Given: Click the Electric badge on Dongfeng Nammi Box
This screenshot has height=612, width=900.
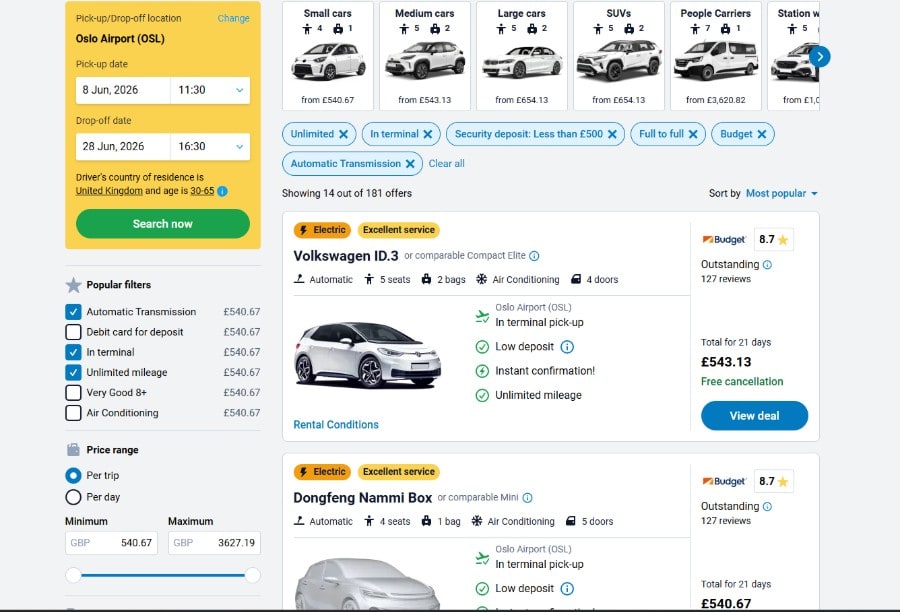Looking at the screenshot, I should pos(323,471).
